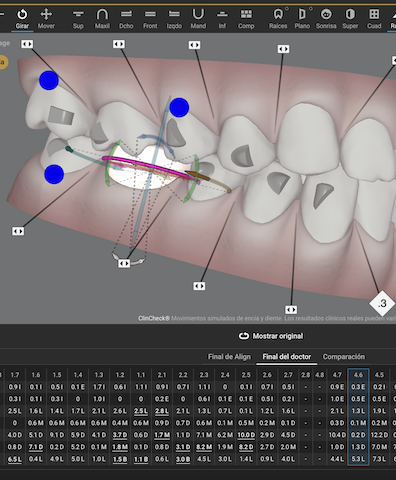Show the Dcho right side view
This screenshot has height=480, width=396.
pyautogui.click(x=126, y=19)
